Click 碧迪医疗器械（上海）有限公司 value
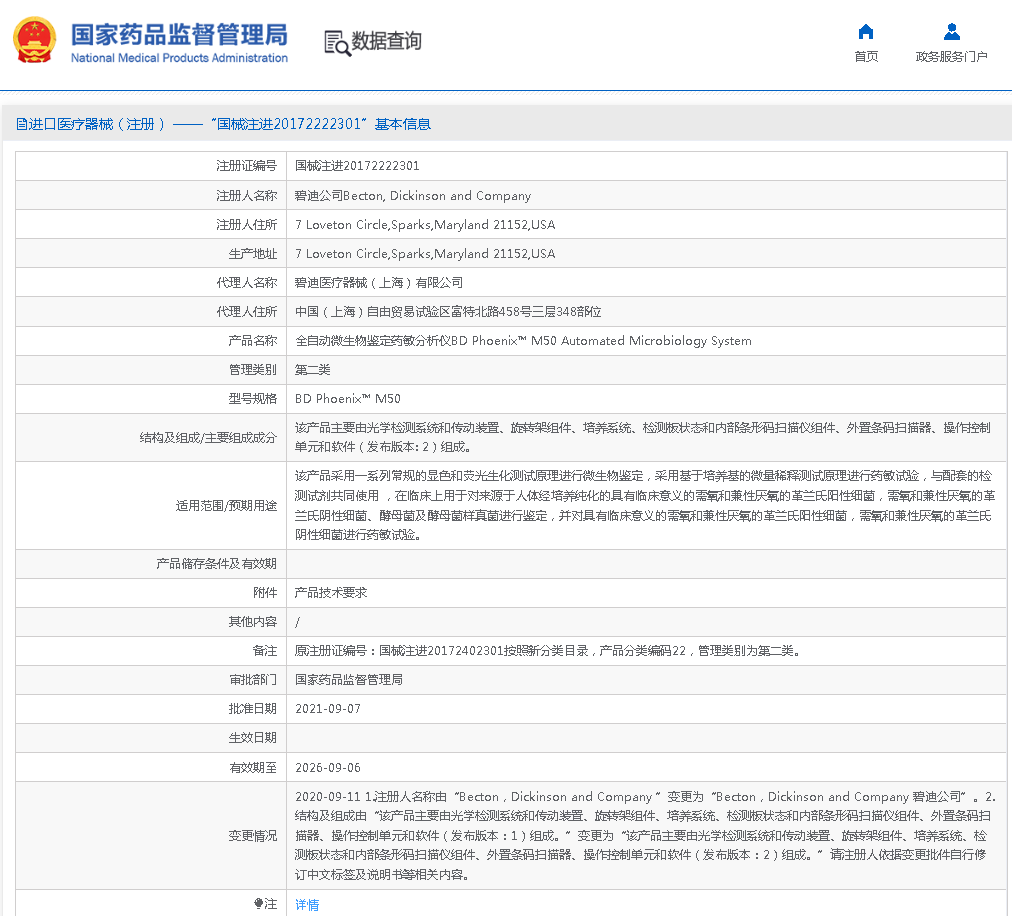The height and width of the screenshot is (916, 1012). tap(379, 283)
